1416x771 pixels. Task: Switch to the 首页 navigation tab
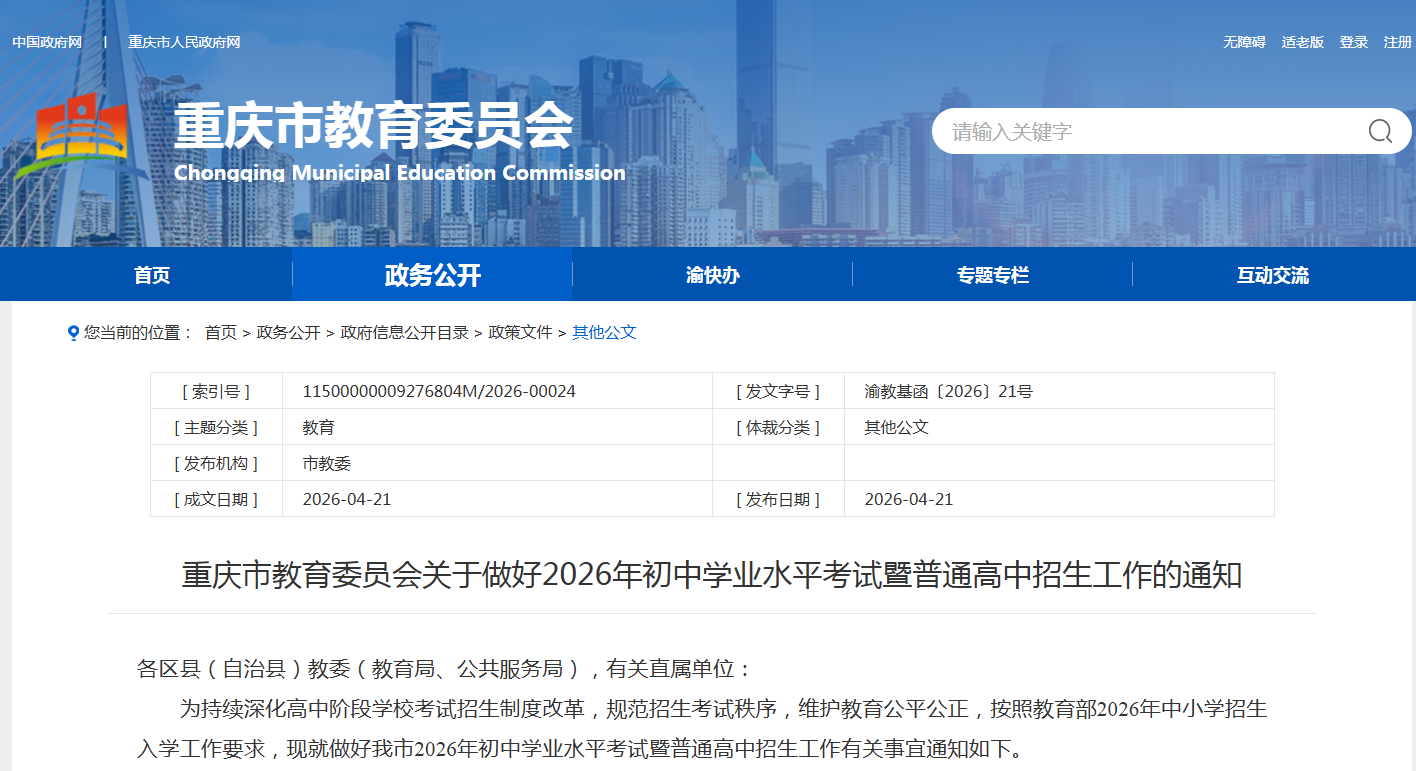point(150,274)
